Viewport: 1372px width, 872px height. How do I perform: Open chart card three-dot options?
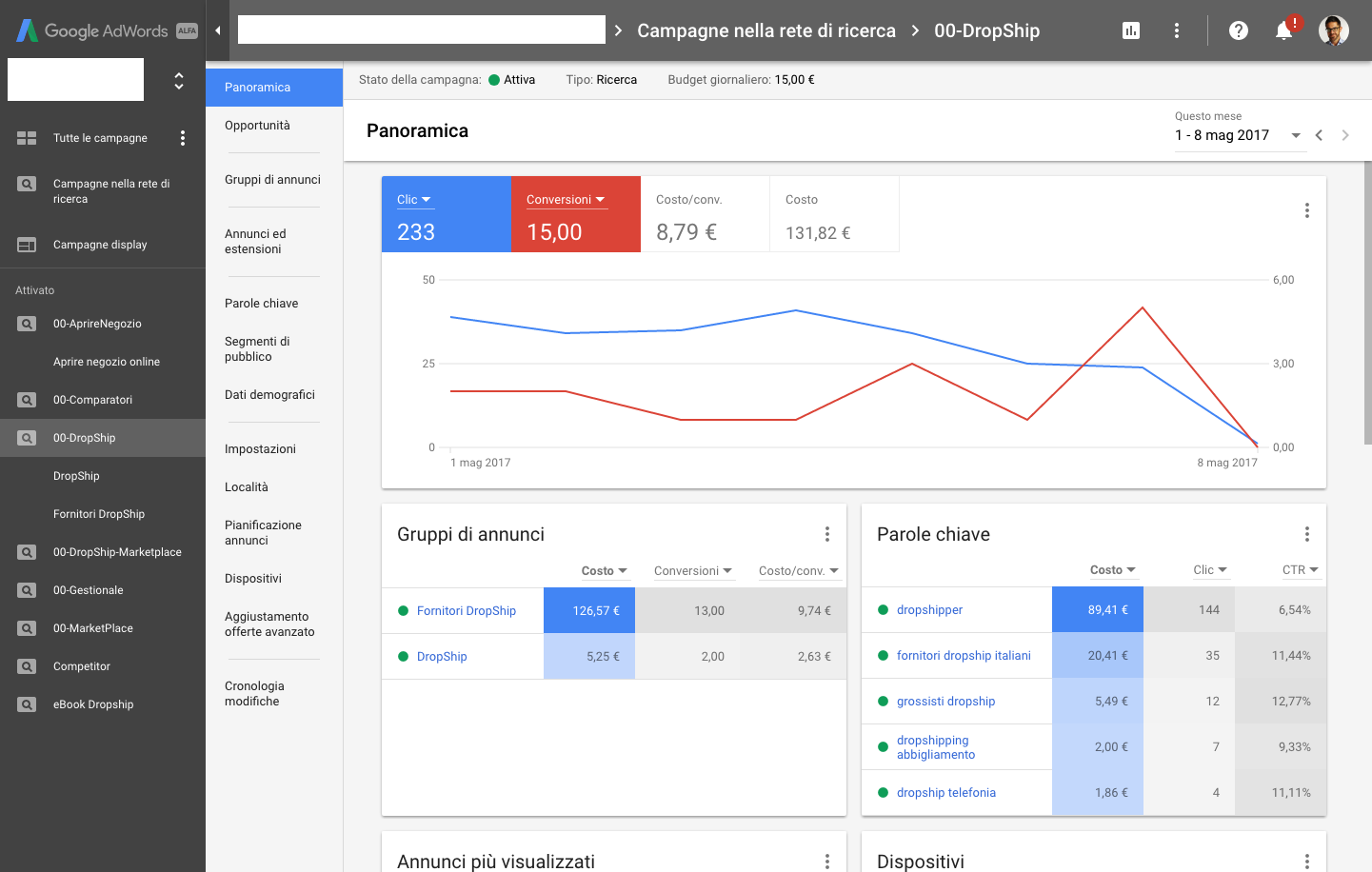point(1307,210)
